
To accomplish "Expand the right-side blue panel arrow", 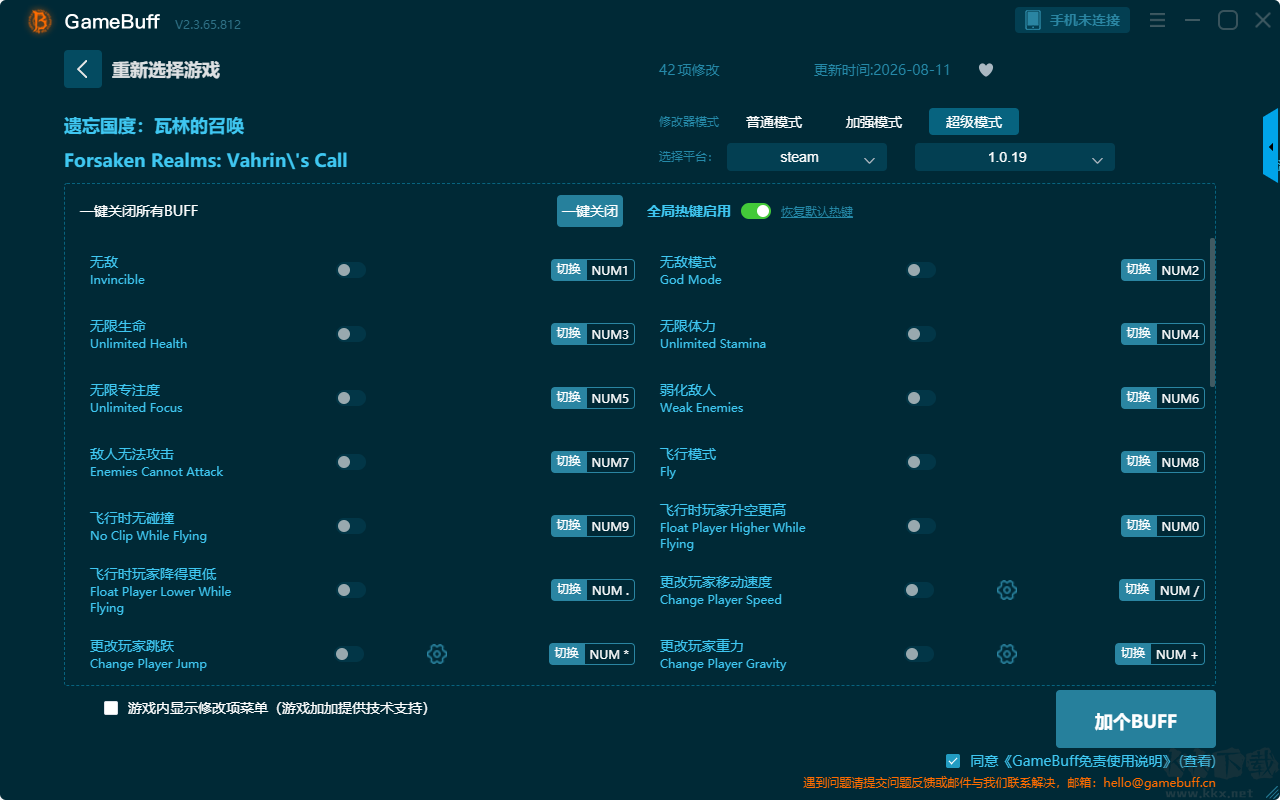I will 1271,146.
